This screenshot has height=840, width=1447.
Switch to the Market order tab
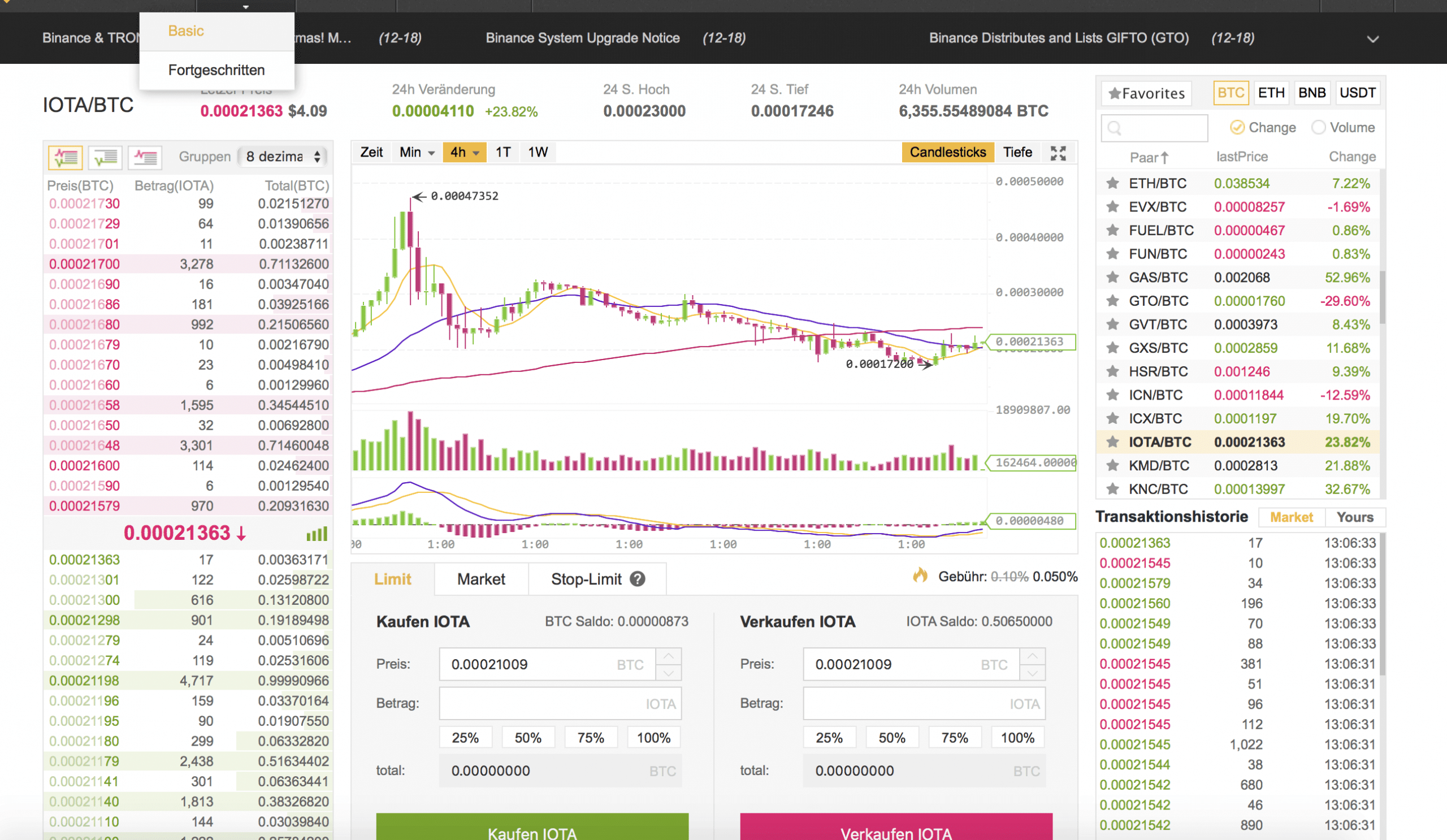[481, 579]
